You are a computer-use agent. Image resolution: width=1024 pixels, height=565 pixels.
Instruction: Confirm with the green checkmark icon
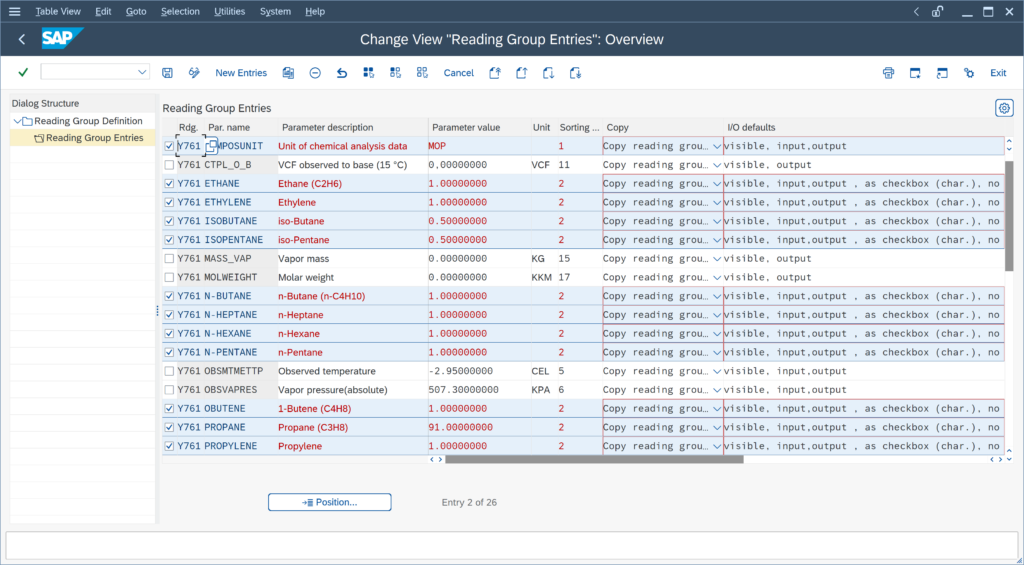[x=23, y=73]
